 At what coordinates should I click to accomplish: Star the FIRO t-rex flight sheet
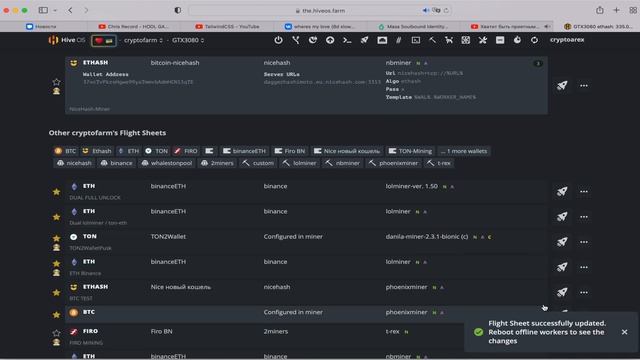click(x=56, y=333)
